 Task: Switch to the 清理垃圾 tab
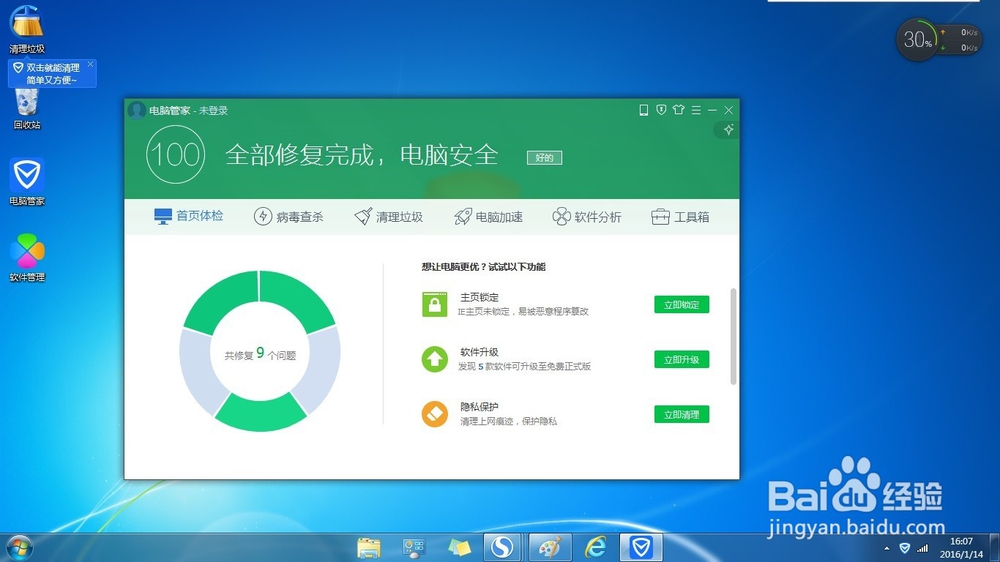[x=388, y=217]
